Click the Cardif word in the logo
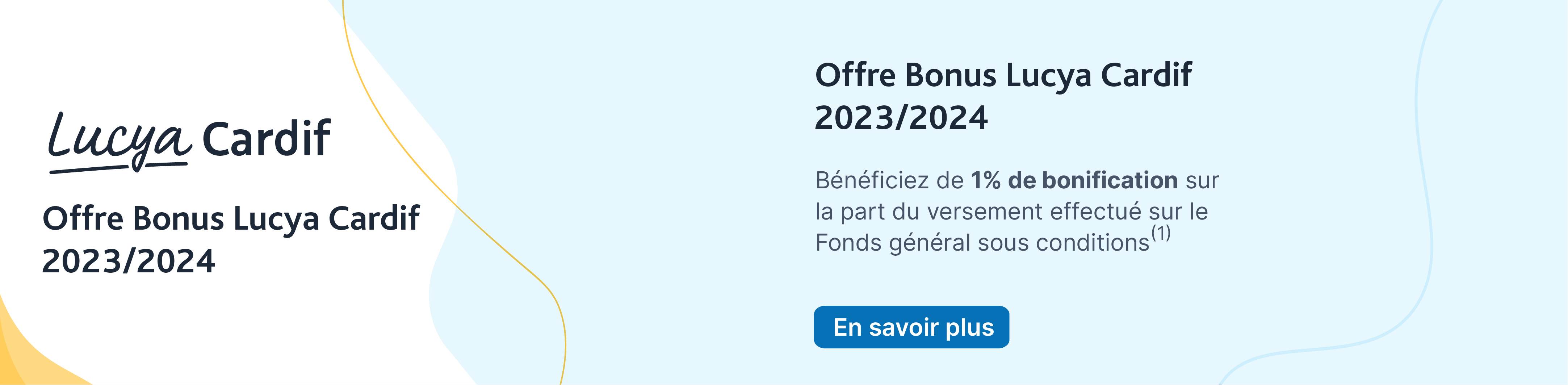Screen dimensions: 1568x385 [x=266, y=139]
